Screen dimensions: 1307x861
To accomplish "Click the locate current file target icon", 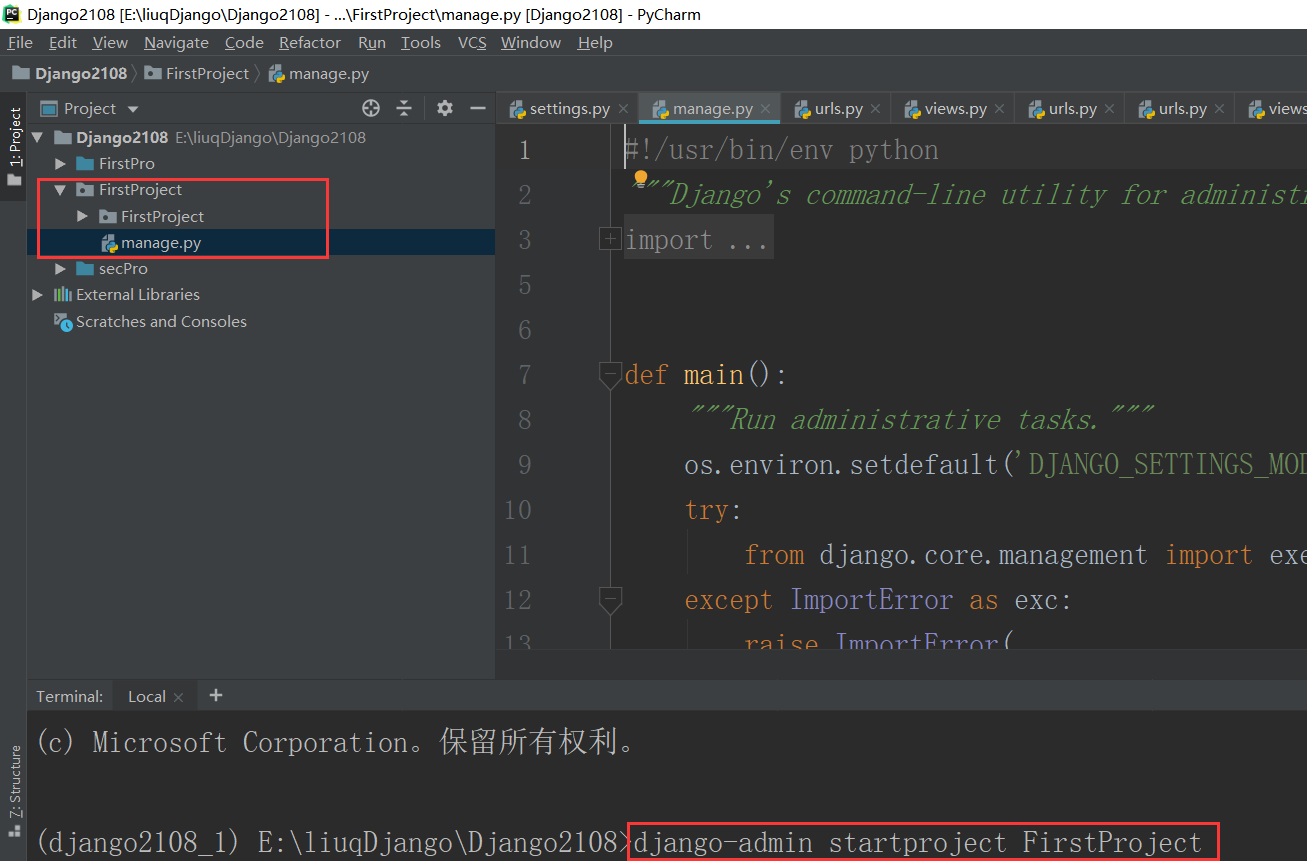I will click(x=371, y=108).
